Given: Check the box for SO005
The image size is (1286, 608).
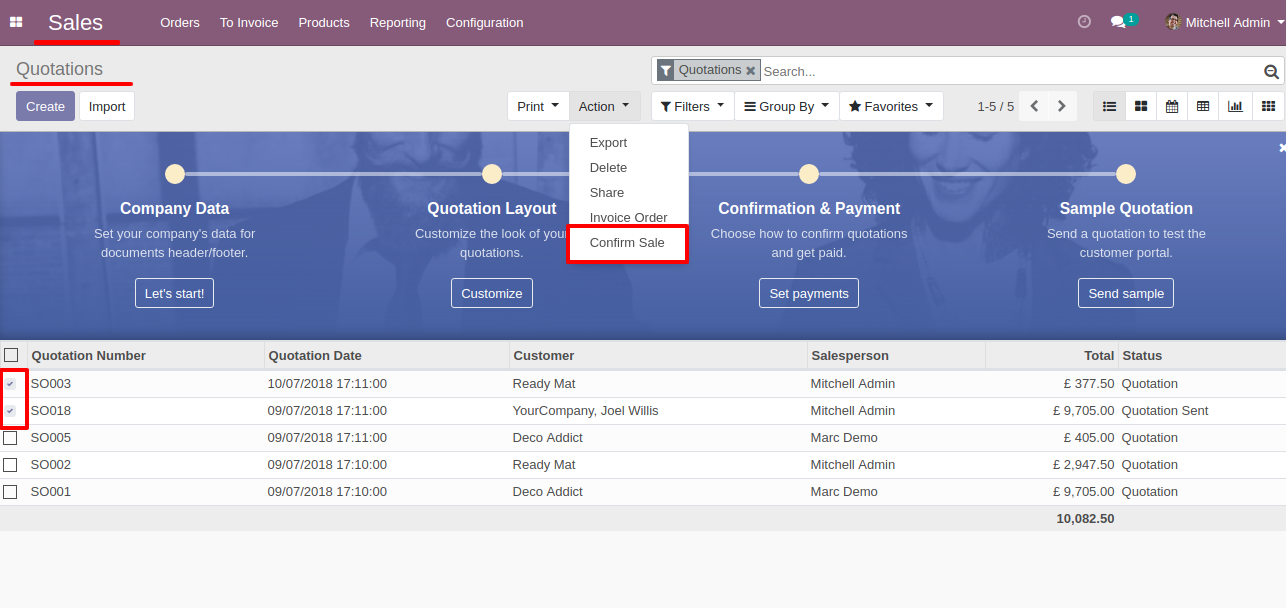Looking at the screenshot, I should pos(10,438).
